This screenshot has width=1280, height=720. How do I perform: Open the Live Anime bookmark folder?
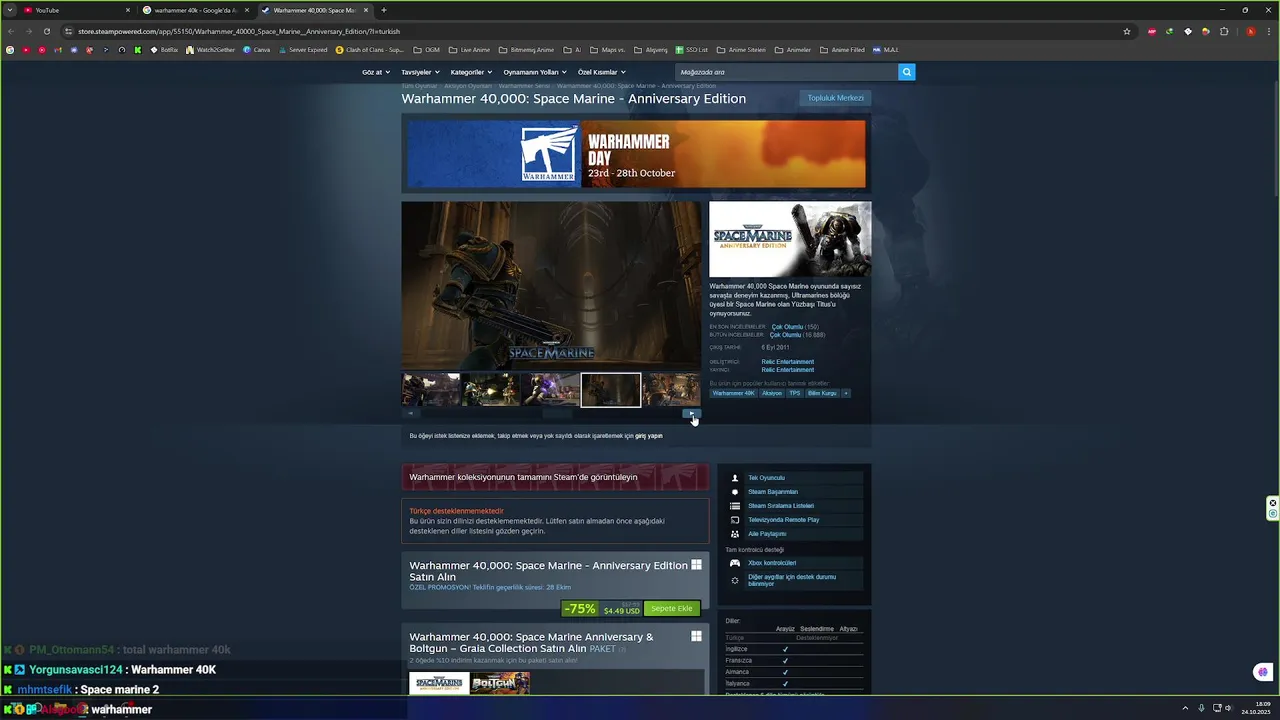470,49
